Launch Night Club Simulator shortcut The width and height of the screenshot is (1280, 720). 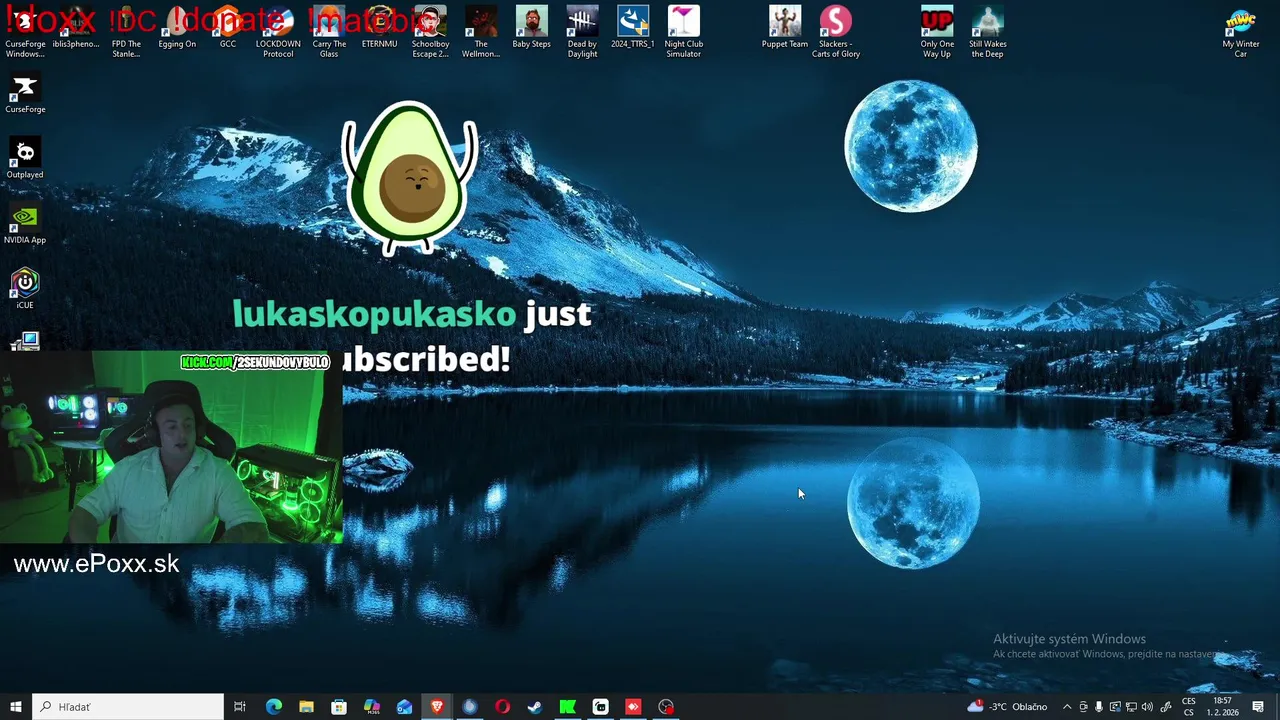point(684,32)
